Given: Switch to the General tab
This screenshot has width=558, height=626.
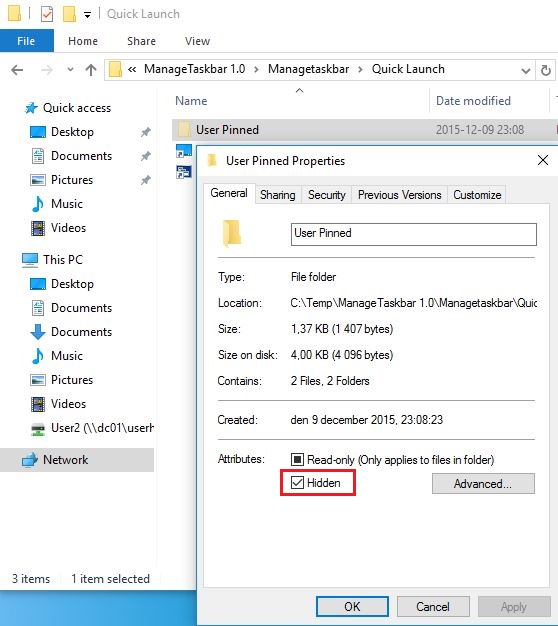Looking at the screenshot, I should click(x=229, y=193).
